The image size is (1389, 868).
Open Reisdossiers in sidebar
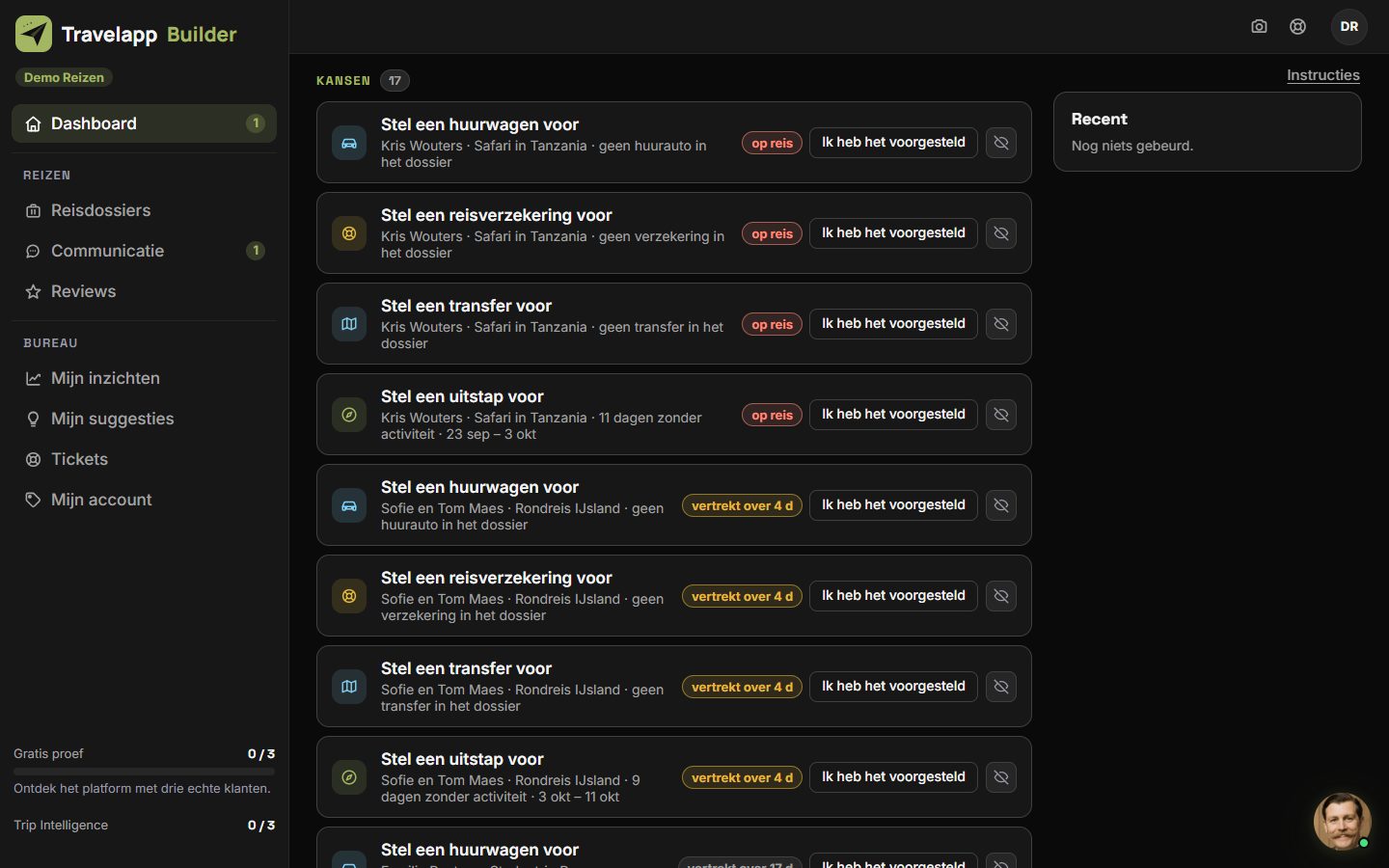(144, 210)
